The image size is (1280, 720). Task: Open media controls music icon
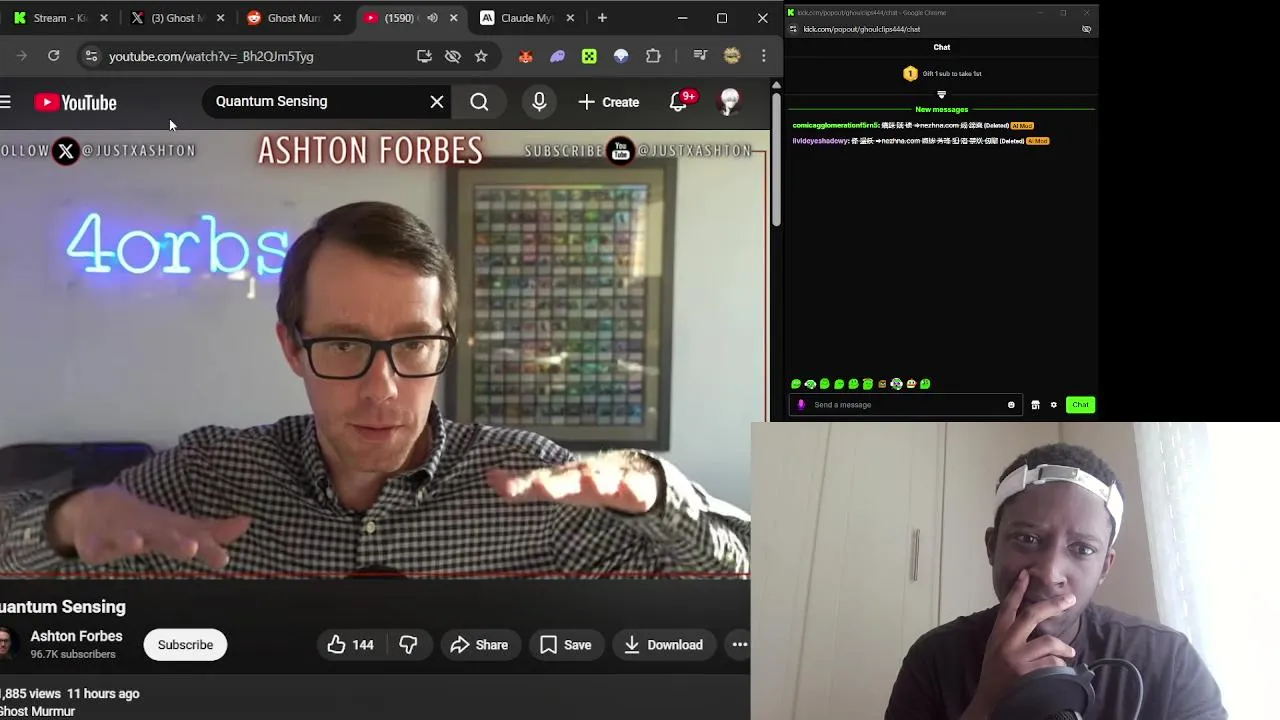pos(700,56)
